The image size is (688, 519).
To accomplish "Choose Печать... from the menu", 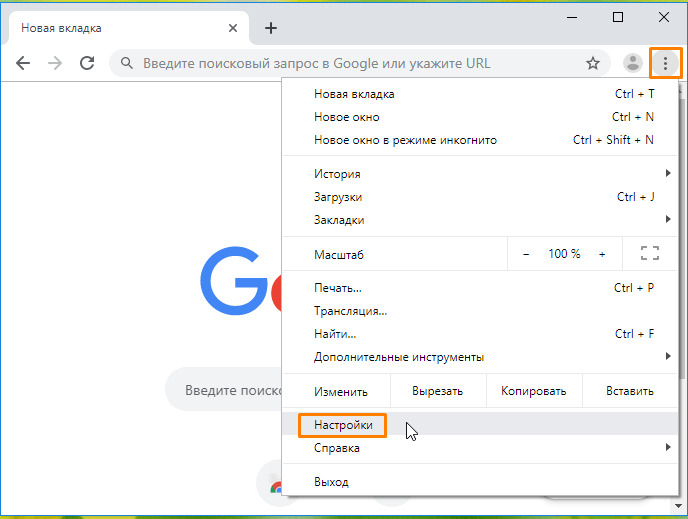I will 480,288.
